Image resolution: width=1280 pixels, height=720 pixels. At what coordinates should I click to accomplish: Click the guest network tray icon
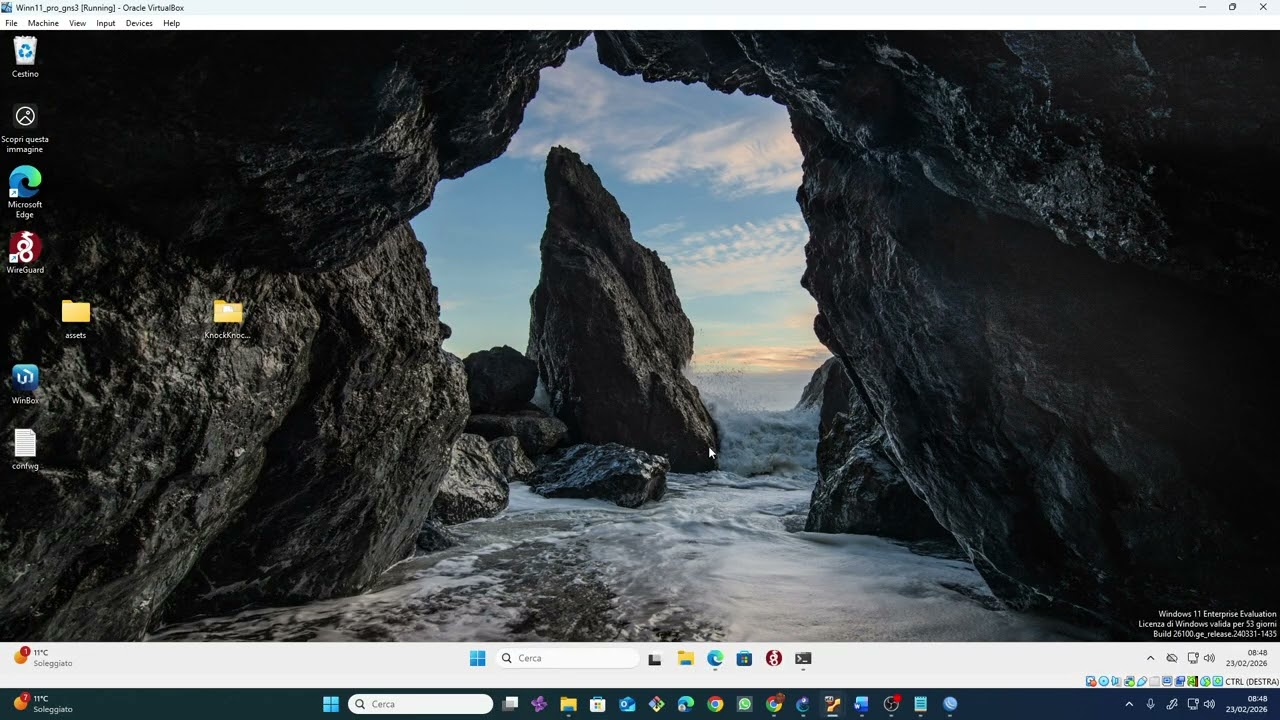pyautogui.click(x=1193, y=658)
